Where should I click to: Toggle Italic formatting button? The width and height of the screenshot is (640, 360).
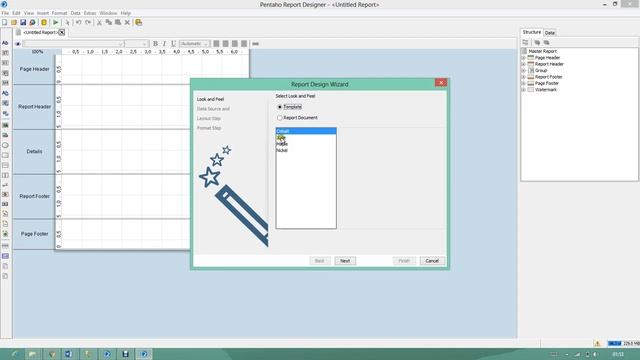164,44
